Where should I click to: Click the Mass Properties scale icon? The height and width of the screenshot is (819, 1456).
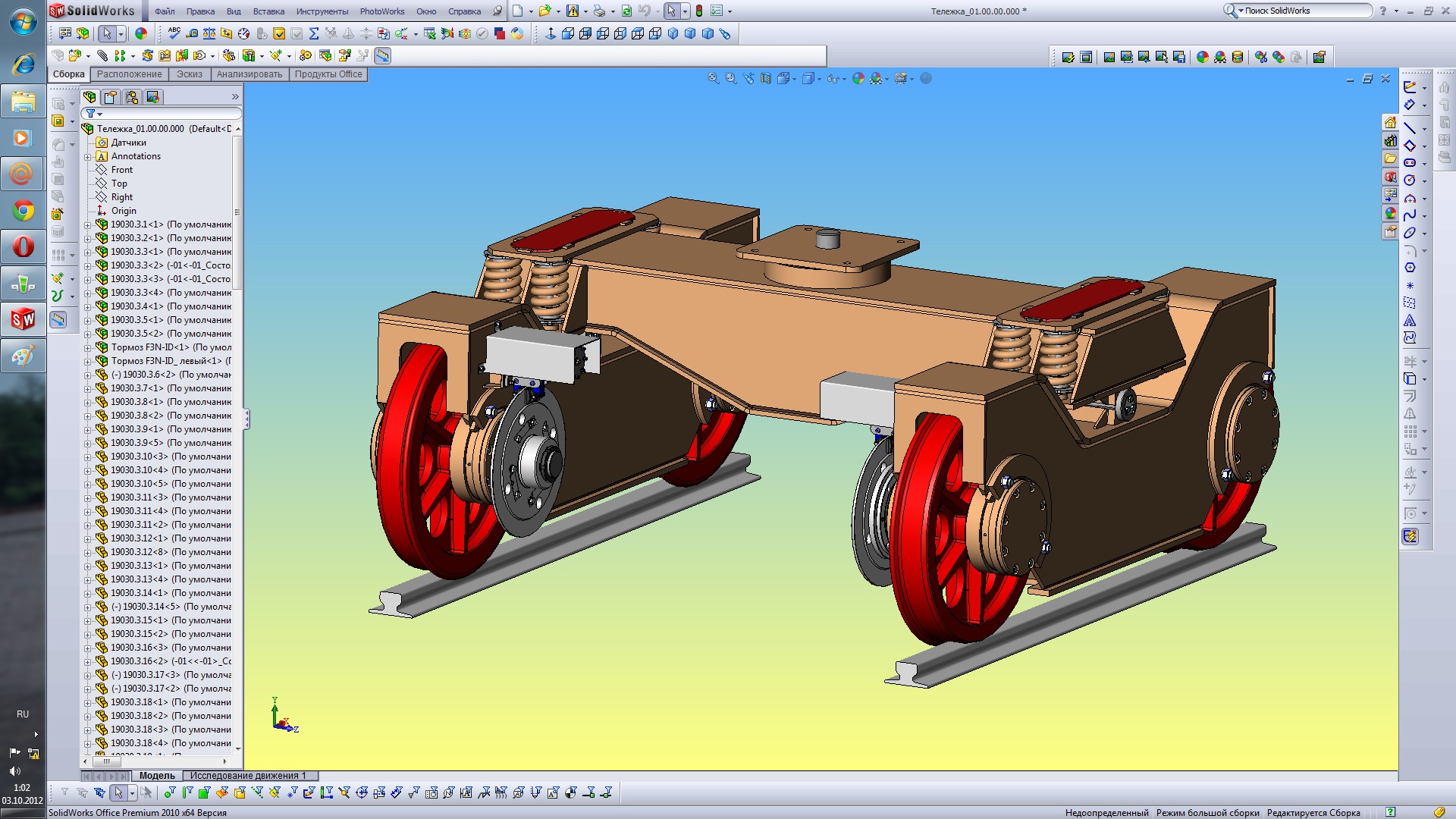click(x=209, y=33)
